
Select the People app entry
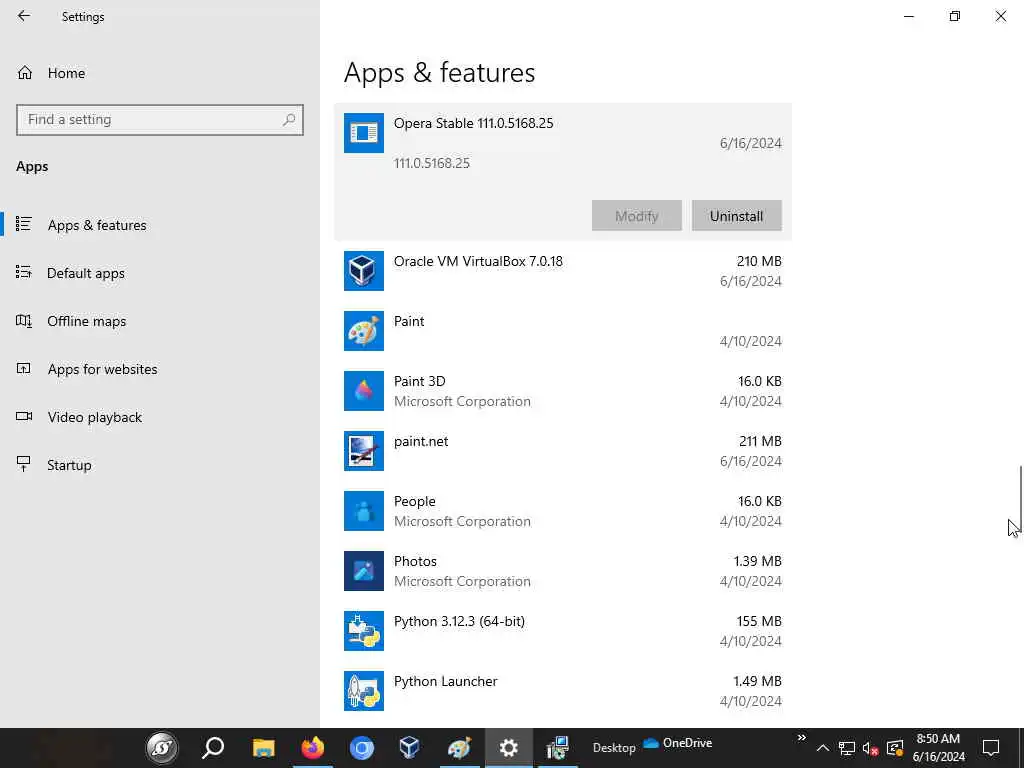point(563,511)
